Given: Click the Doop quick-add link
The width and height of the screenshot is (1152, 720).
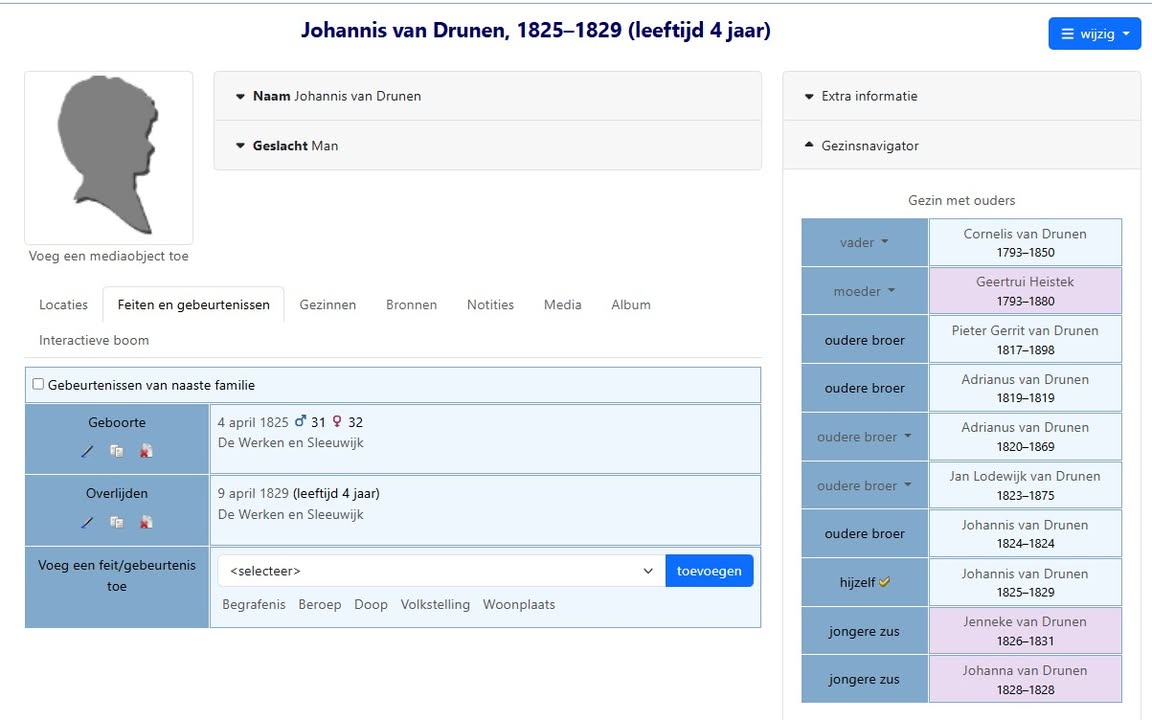Looking at the screenshot, I should coord(370,605).
